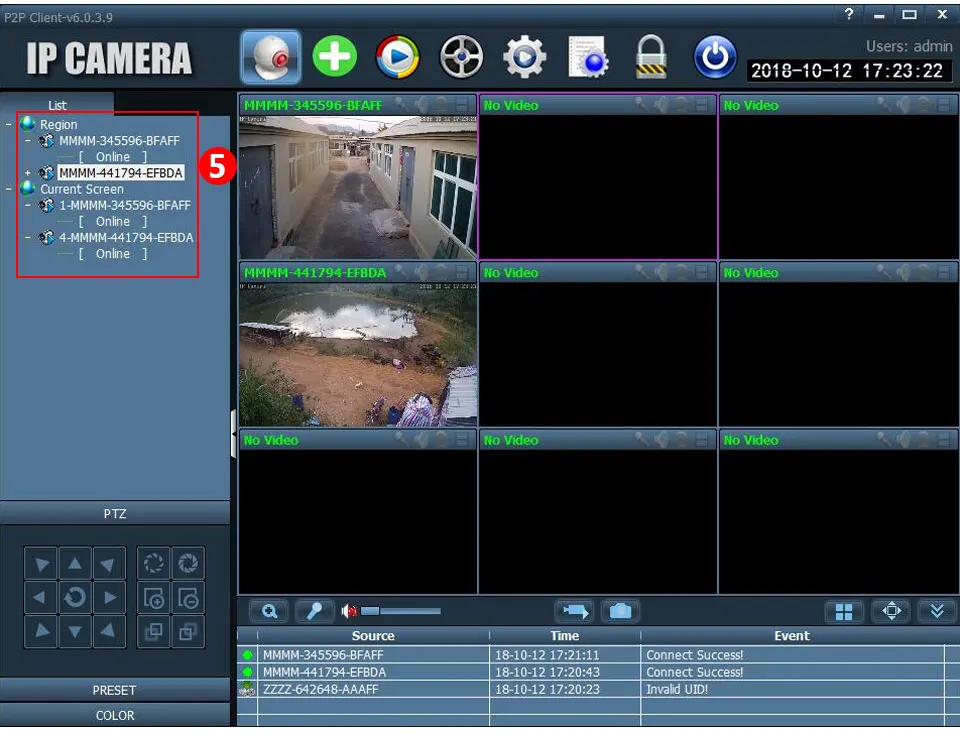Select the MMMM-441794-EFBDA pond video feed

pyautogui.click(x=358, y=354)
